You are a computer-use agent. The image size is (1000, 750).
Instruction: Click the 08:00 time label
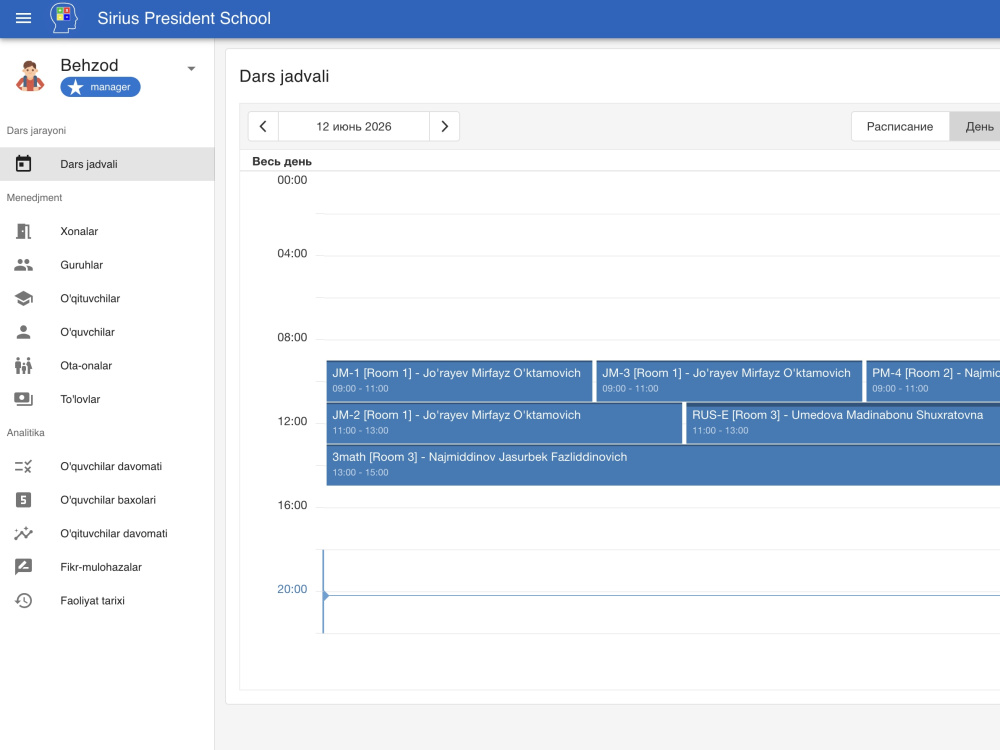(x=292, y=337)
